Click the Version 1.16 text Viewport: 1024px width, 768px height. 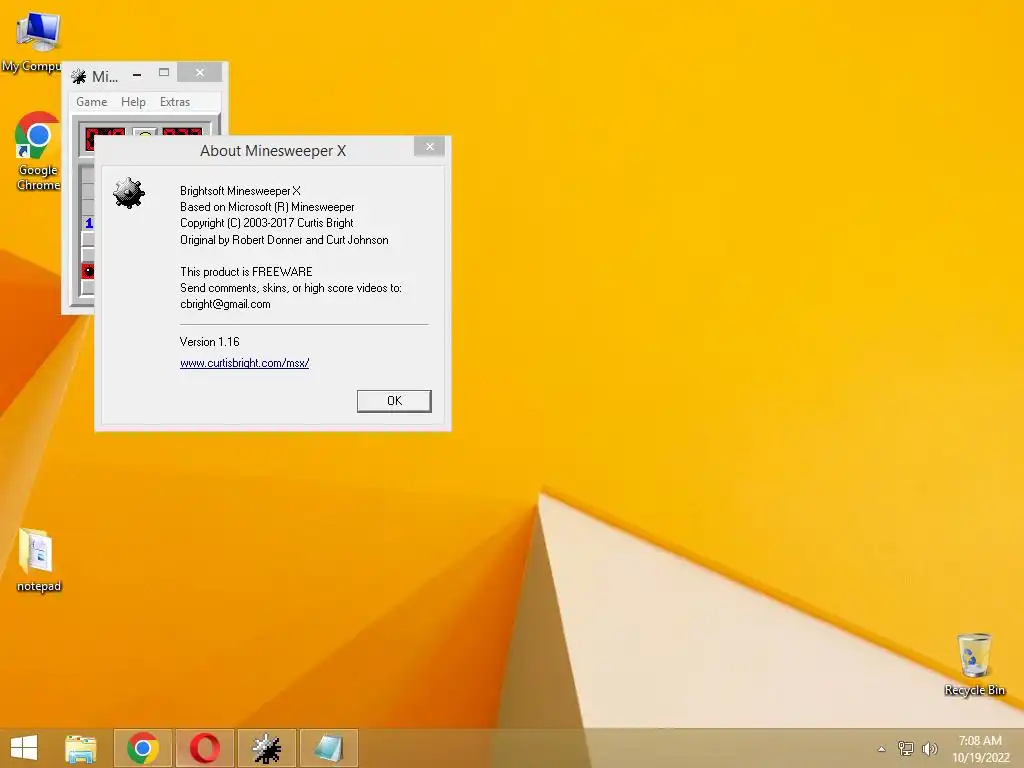pos(210,342)
